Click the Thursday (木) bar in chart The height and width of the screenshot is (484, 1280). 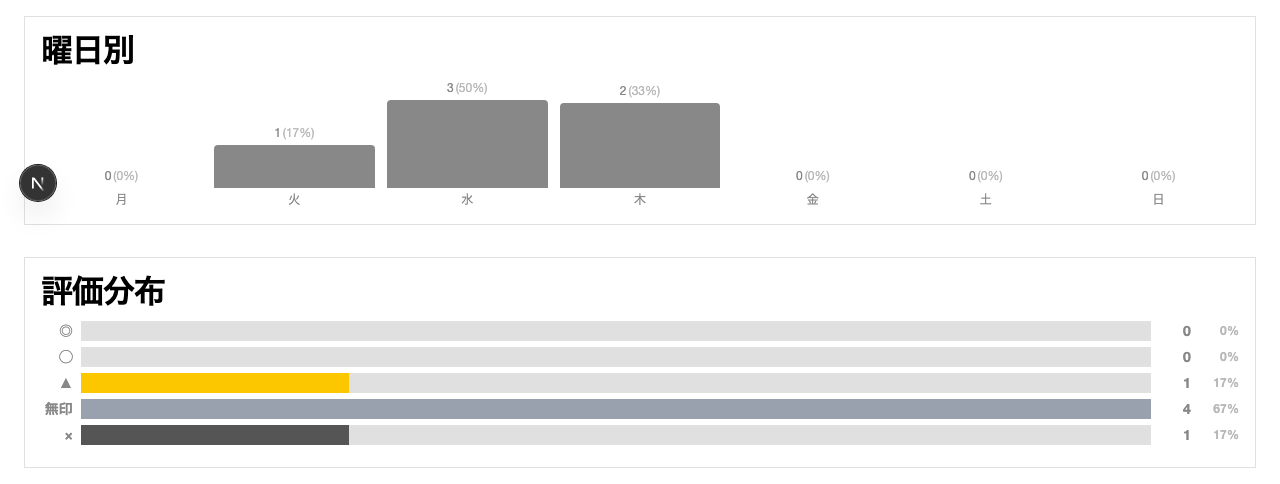640,146
